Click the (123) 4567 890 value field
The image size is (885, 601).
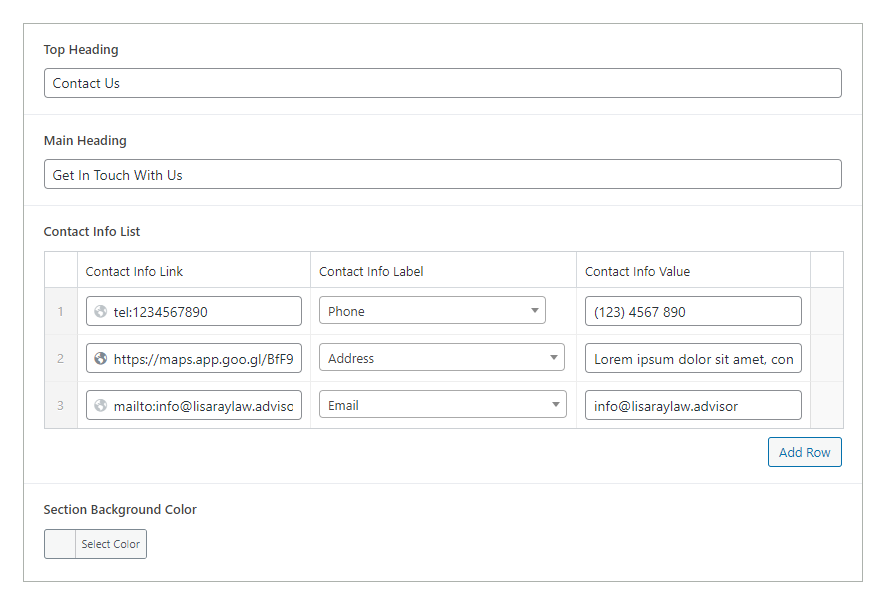[693, 311]
